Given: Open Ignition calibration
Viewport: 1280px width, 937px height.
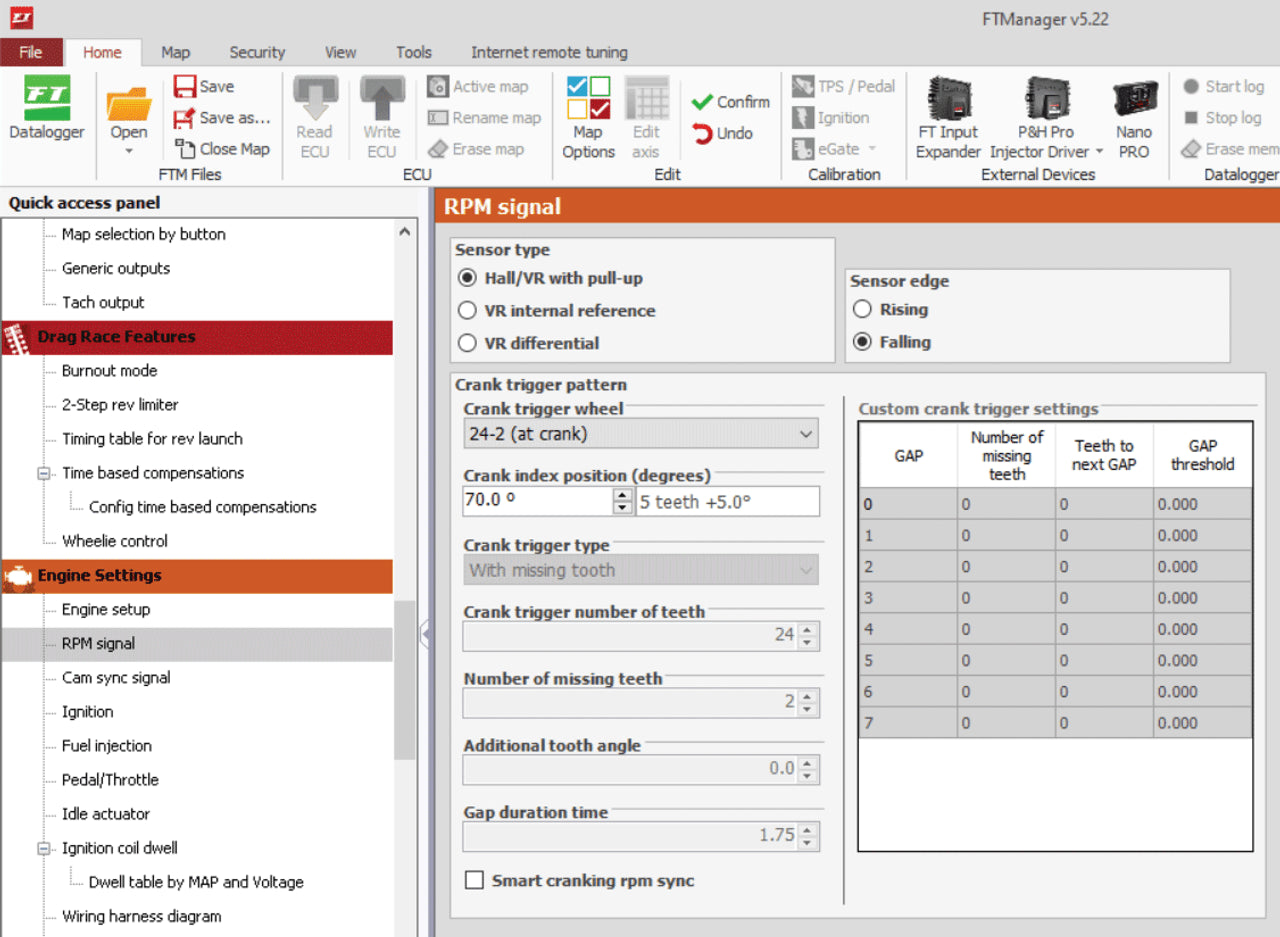Looking at the screenshot, I should 831,118.
